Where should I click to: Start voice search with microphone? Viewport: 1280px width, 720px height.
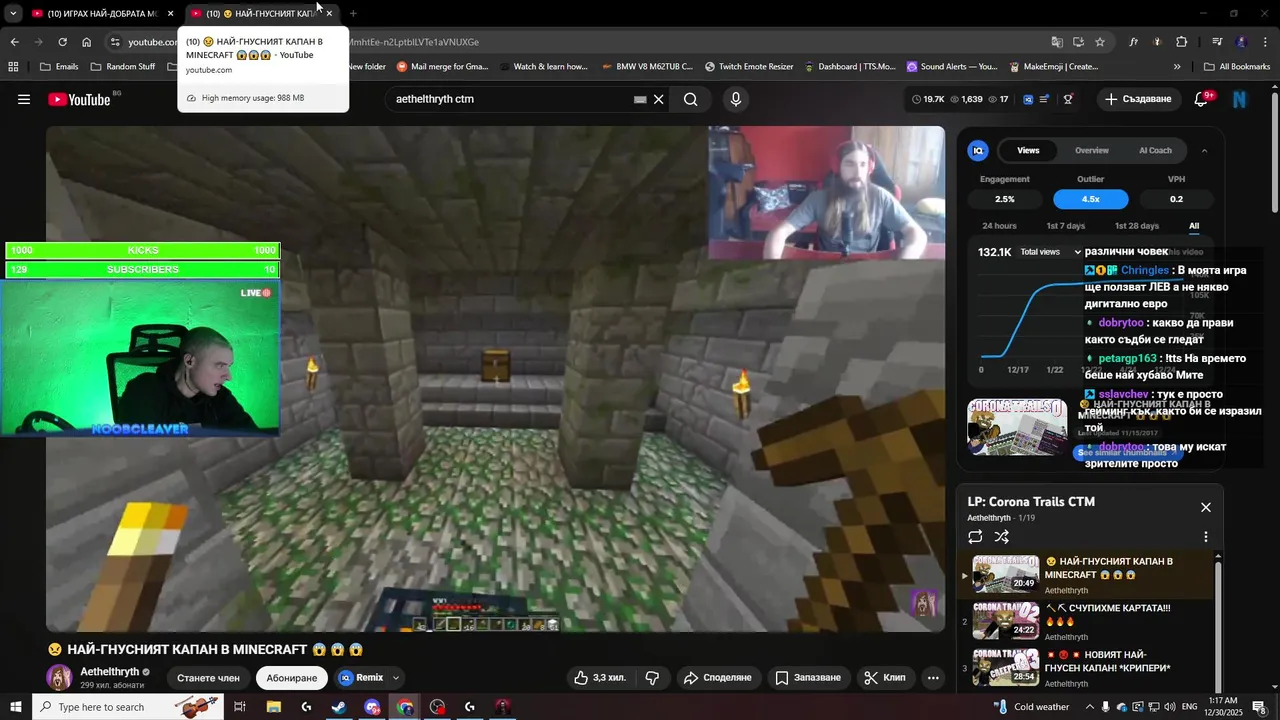[736, 99]
